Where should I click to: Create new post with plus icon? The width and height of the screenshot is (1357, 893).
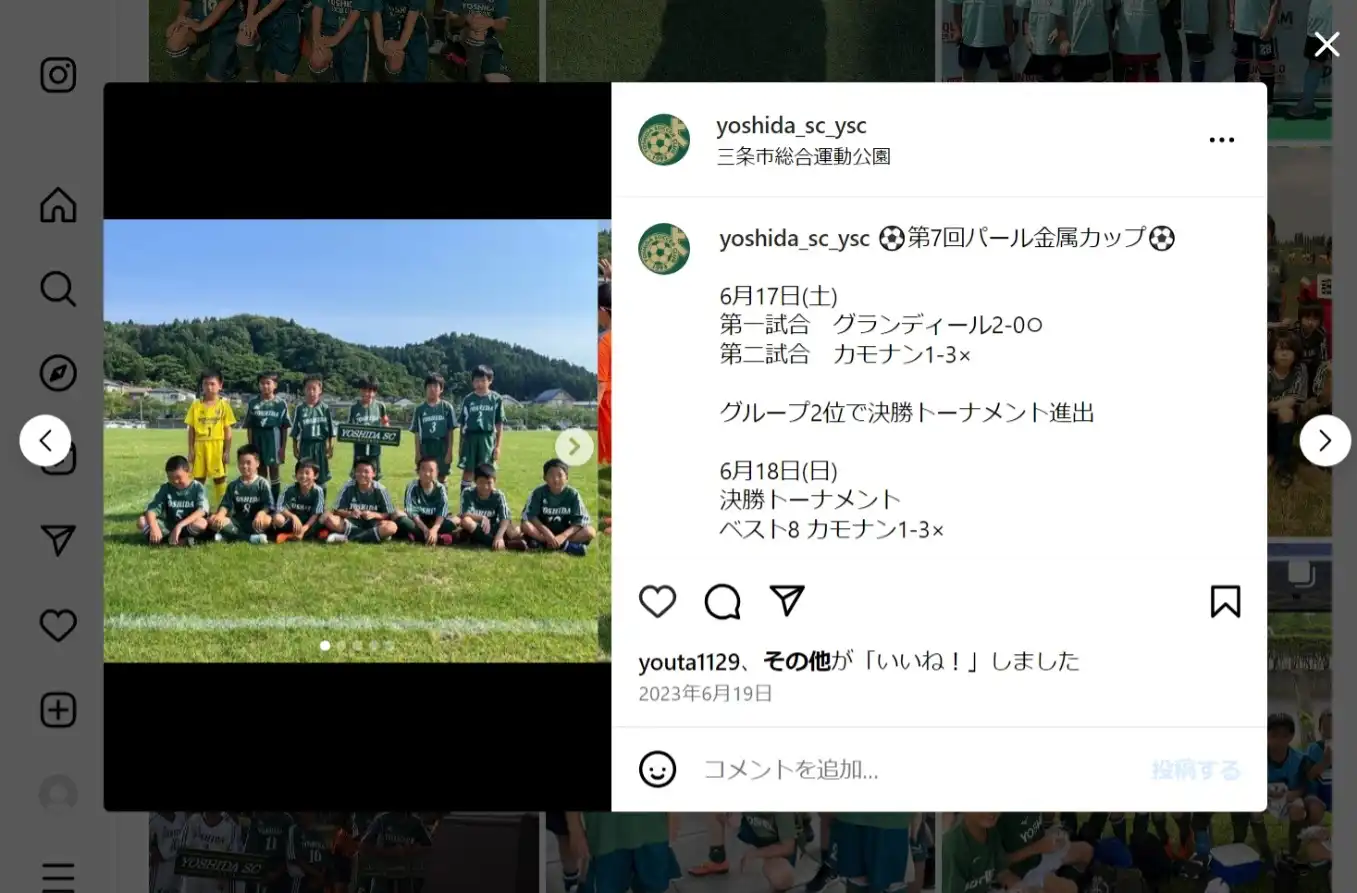[x=58, y=710]
